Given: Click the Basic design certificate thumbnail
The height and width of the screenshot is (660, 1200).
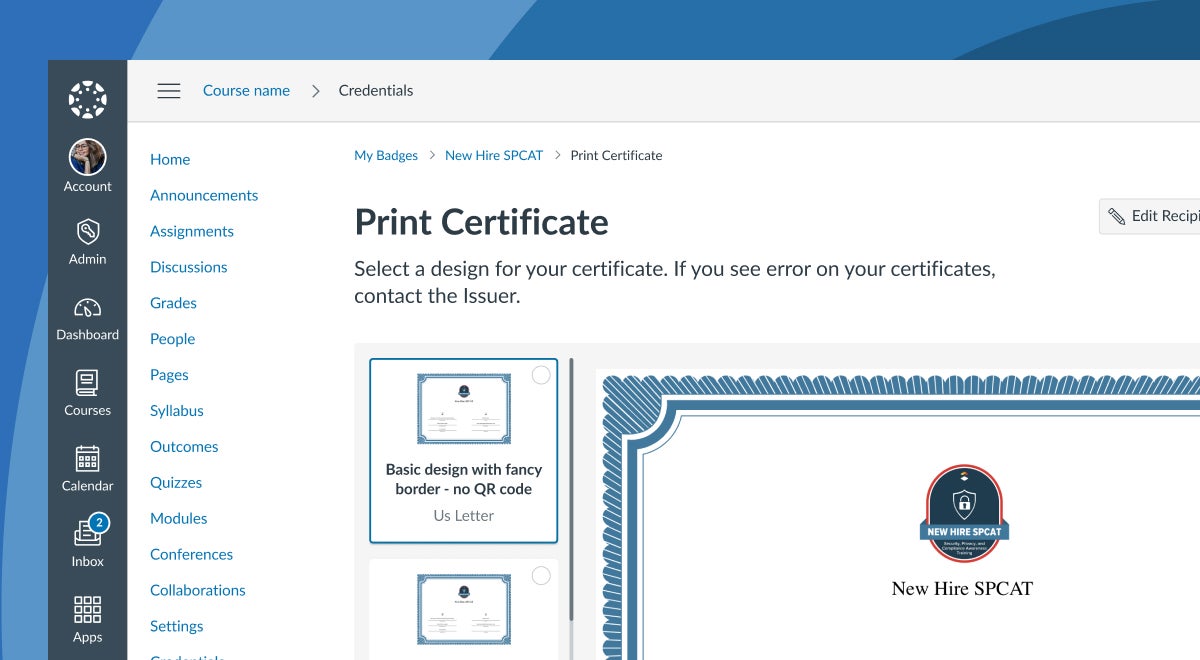Looking at the screenshot, I should 463,409.
